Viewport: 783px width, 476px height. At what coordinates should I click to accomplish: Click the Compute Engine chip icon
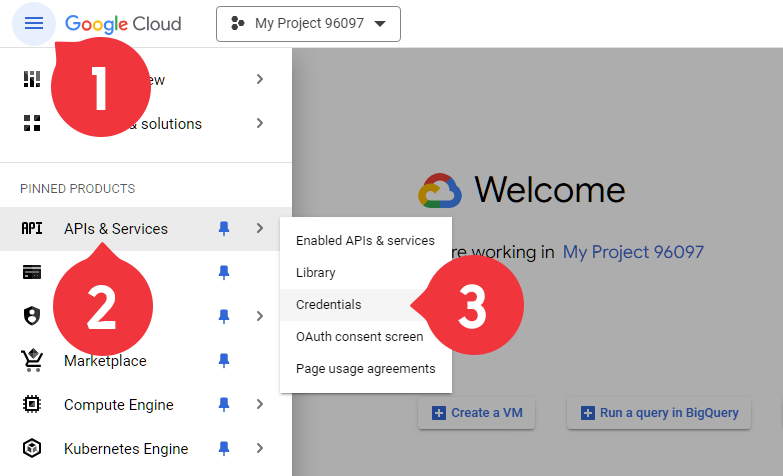(x=32, y=404)
